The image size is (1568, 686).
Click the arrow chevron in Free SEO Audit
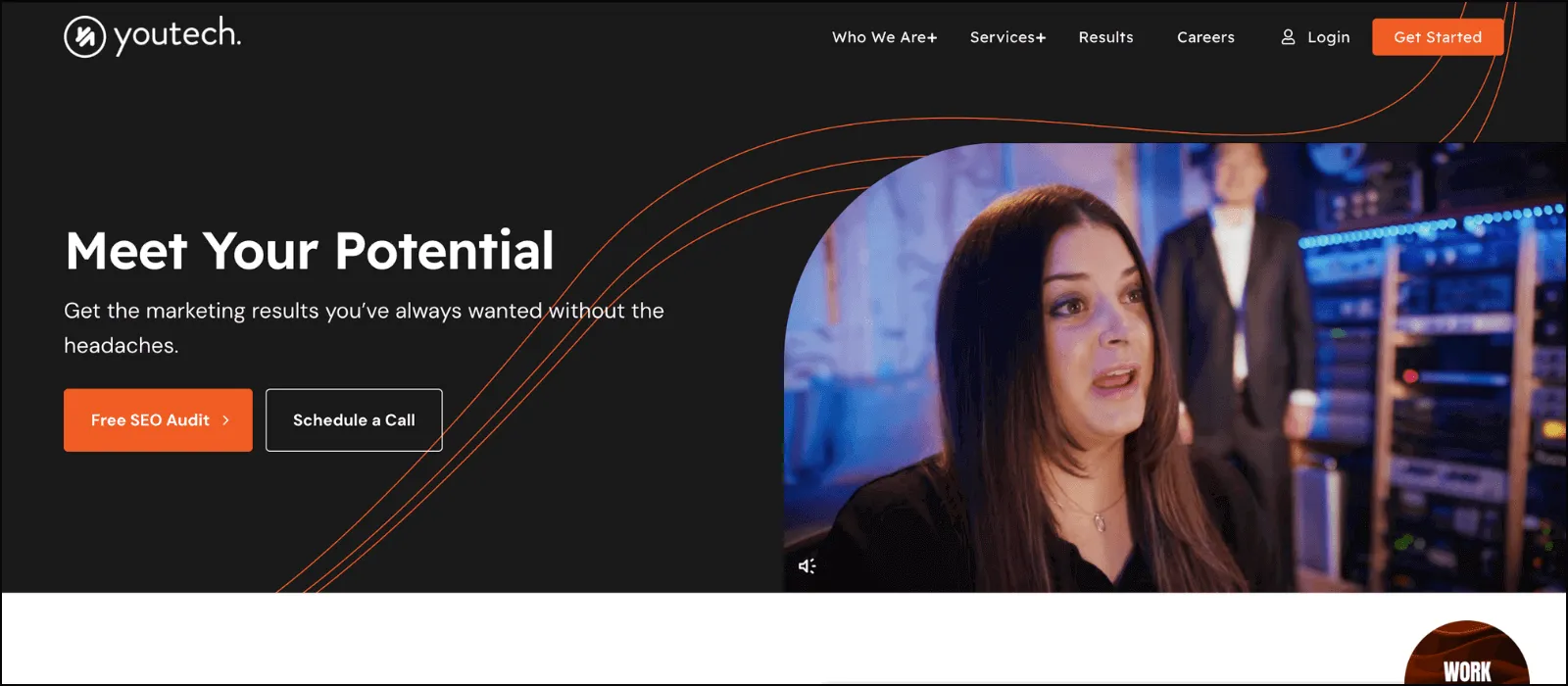(x=225, y=420)
